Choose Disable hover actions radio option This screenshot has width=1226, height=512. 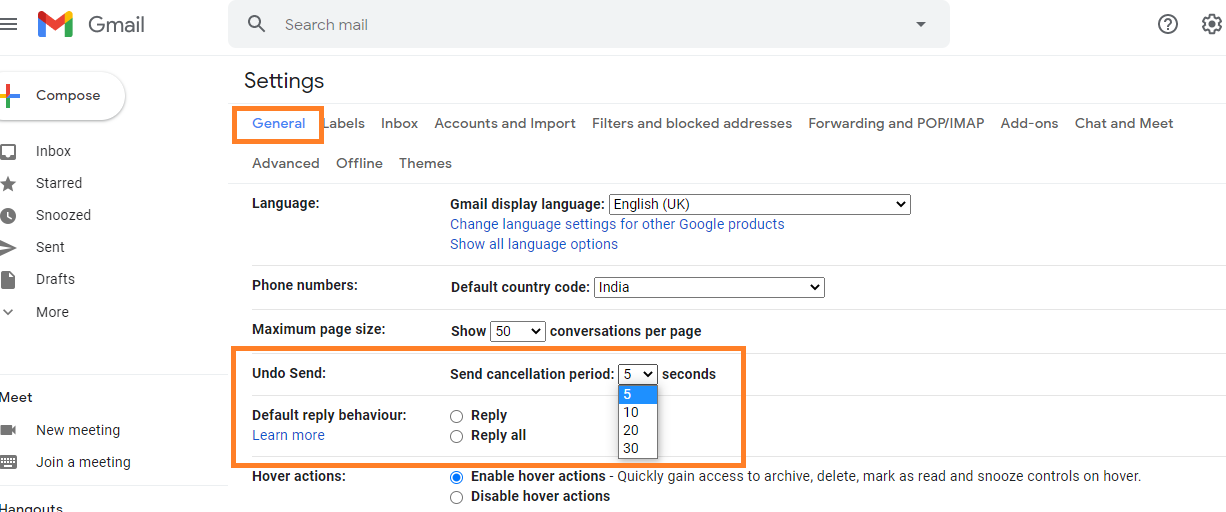[456, 497]
